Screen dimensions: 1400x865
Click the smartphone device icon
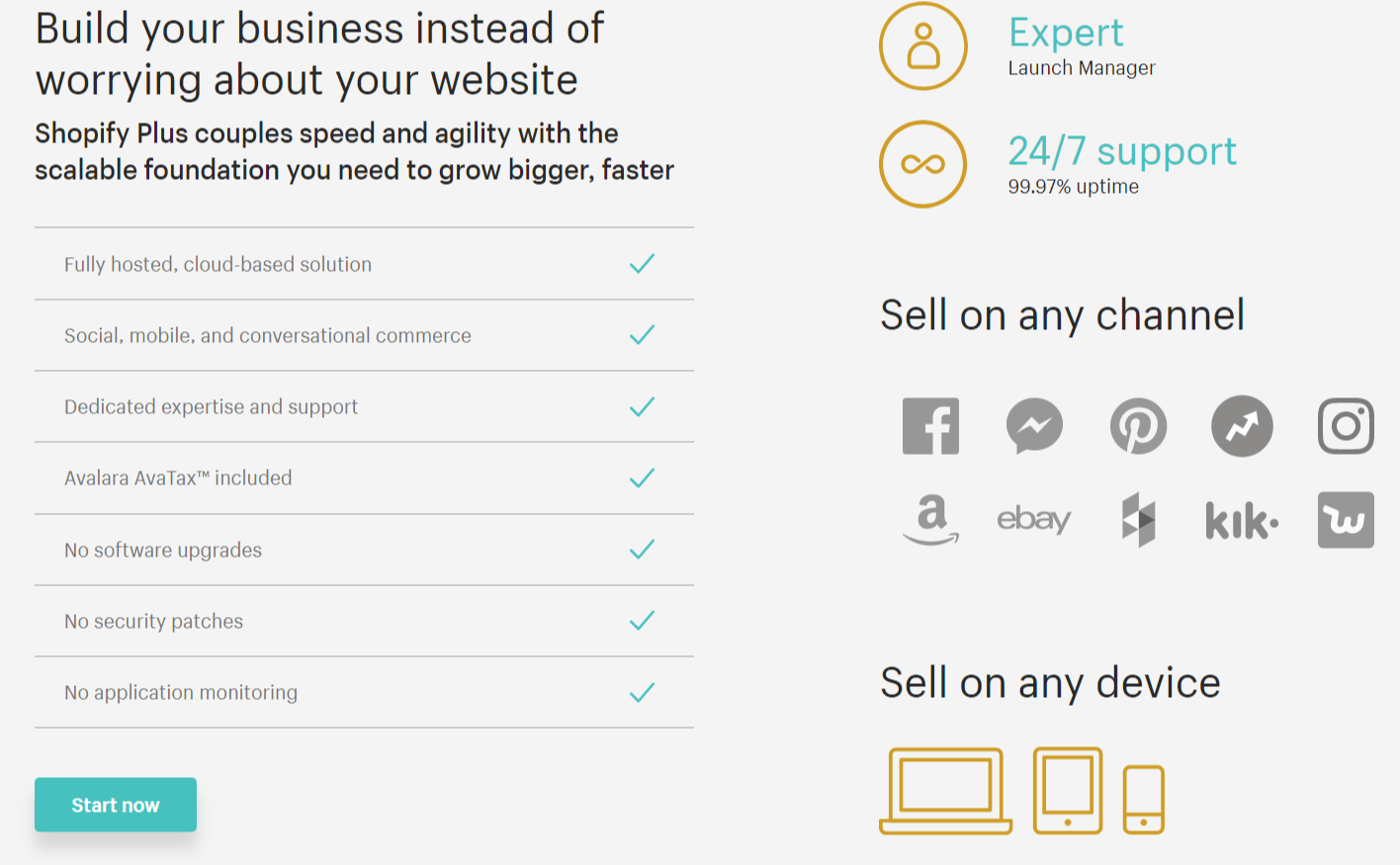1144,800
